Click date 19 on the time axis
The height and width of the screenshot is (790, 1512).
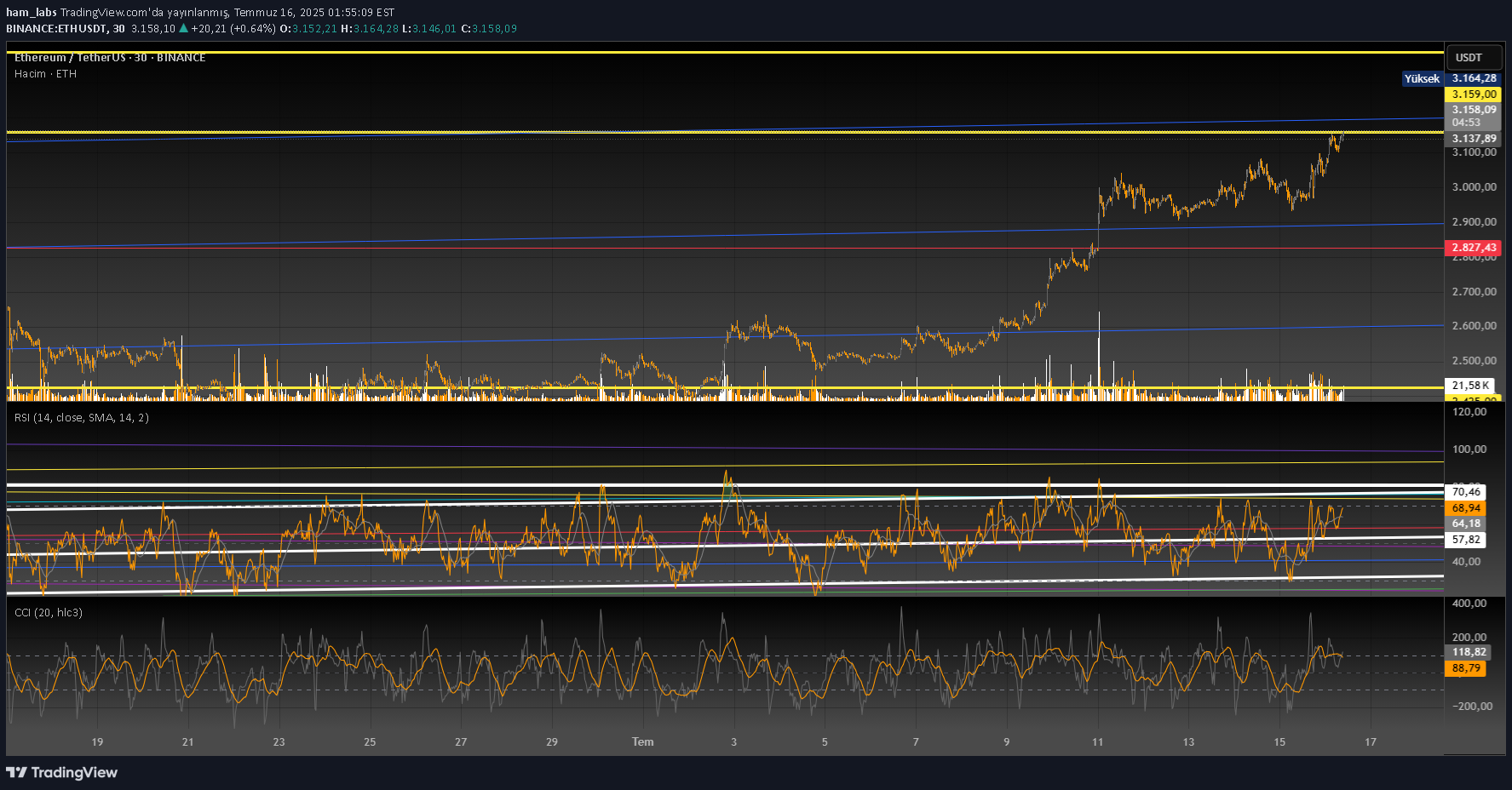coord(97,742)
